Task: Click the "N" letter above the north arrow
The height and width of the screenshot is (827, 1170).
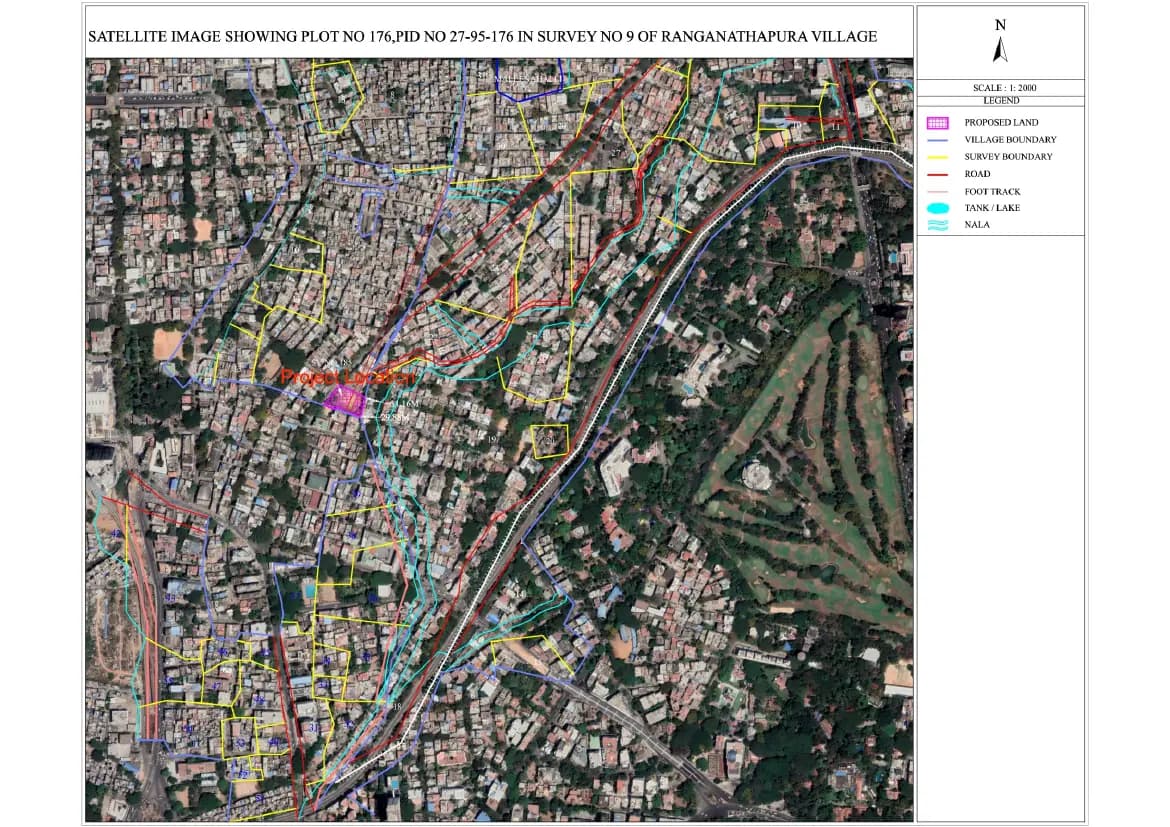Action: pyautogui.click(x=1001, y=25)
